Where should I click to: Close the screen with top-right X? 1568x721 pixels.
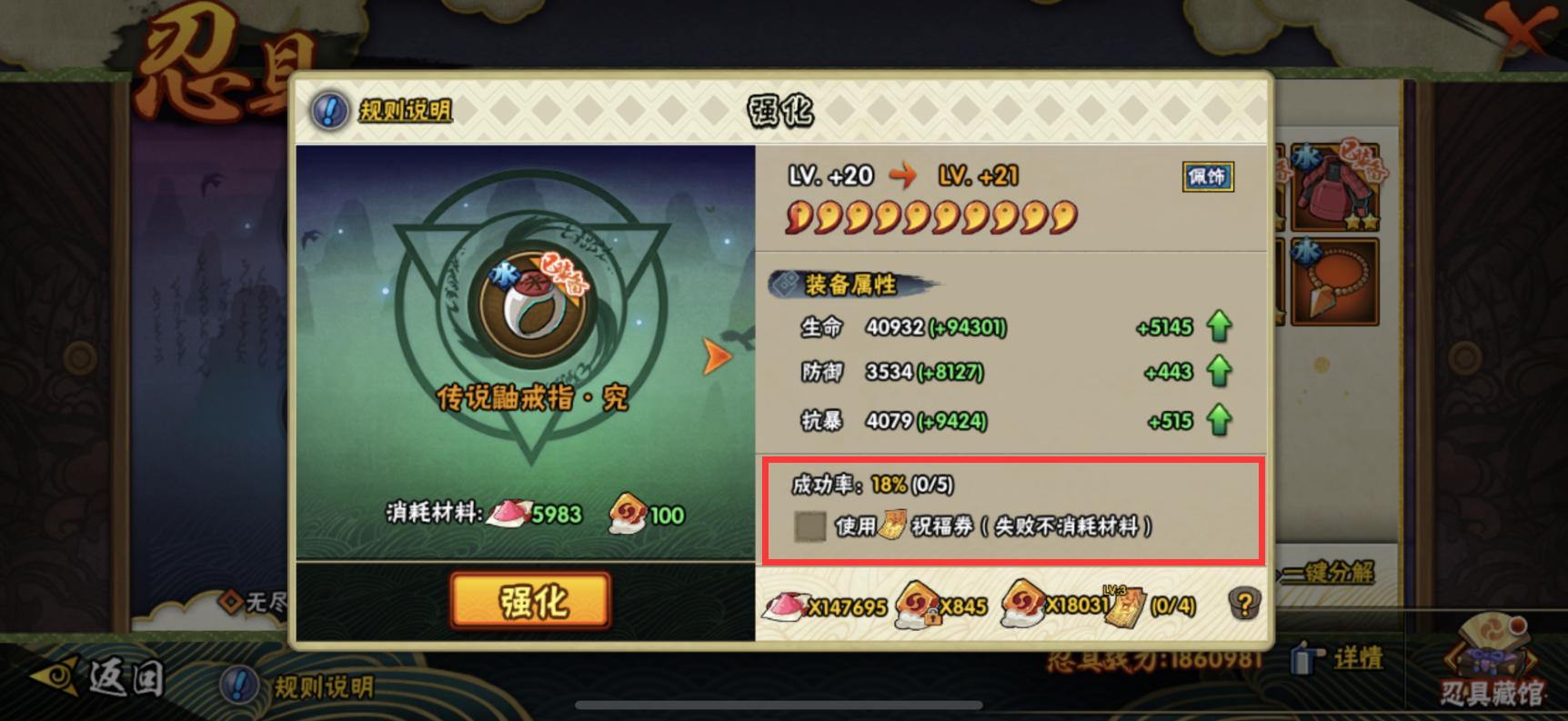(x=1520, y=34)
